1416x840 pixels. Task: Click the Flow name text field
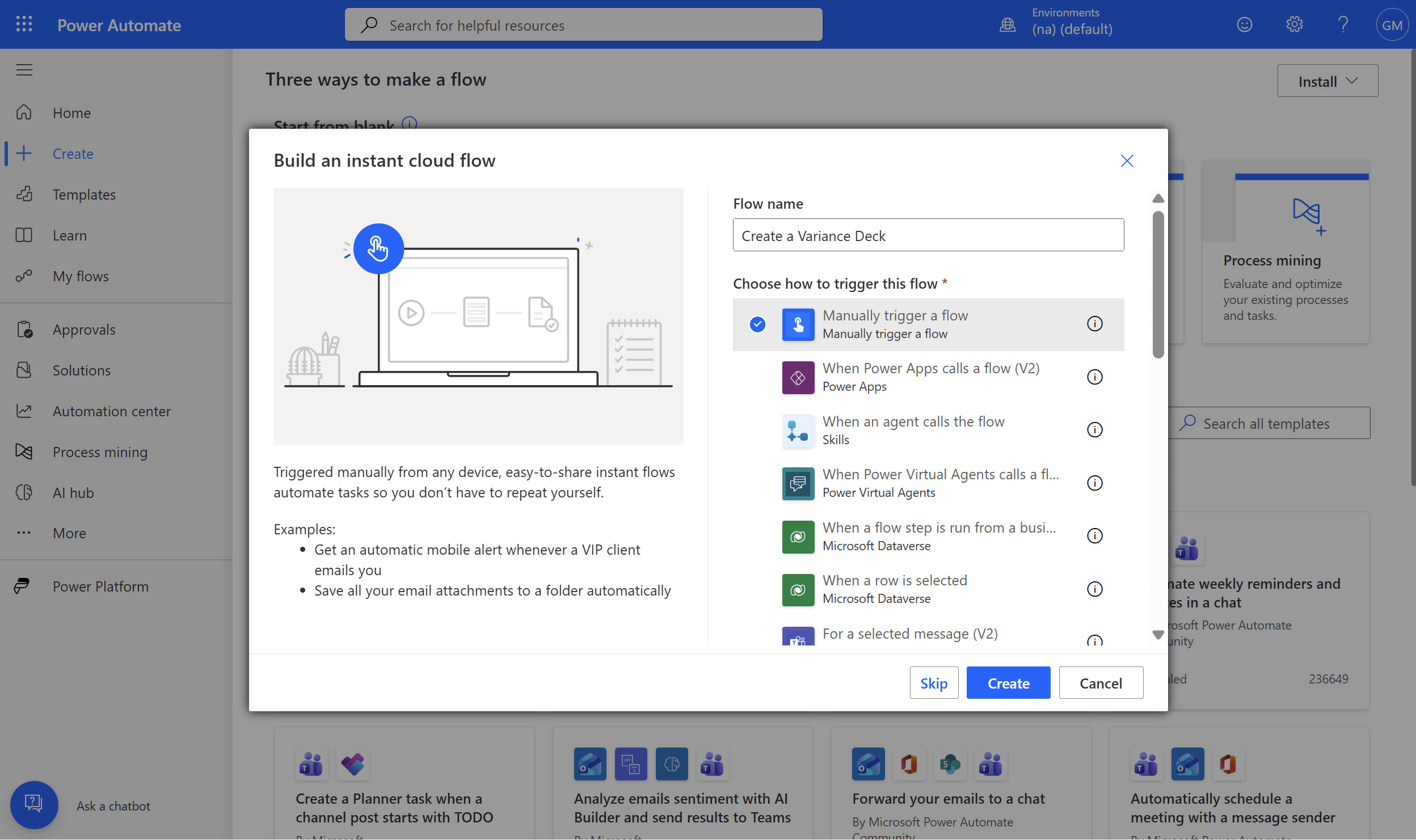[x=928, y=236]
